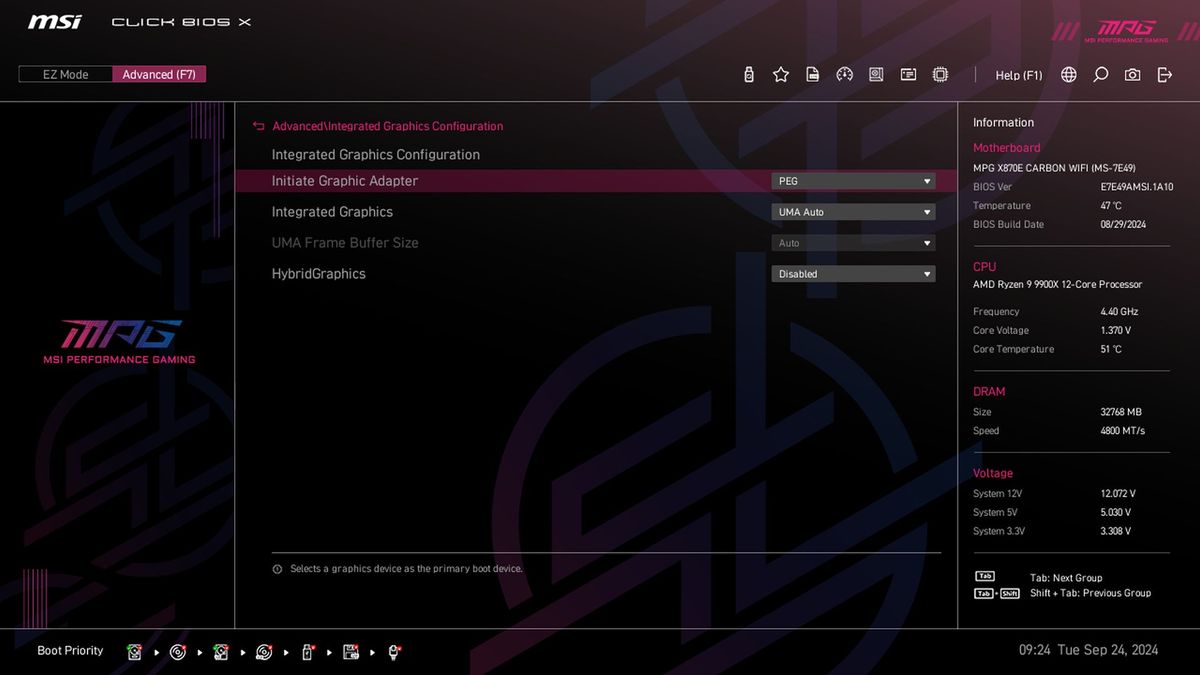Open the search magnifier icon

pyautogui.click(x=1101, y=75)
